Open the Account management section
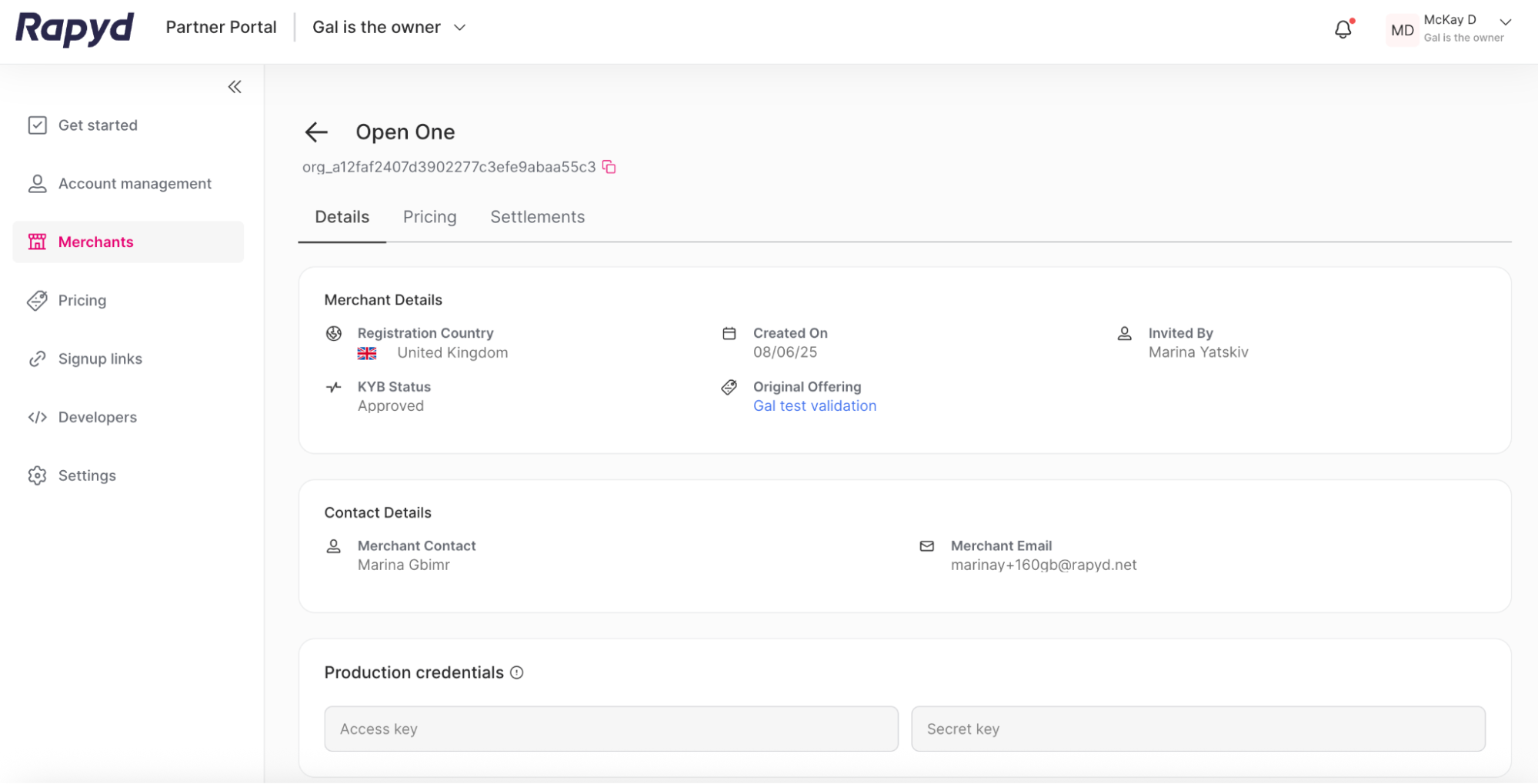Viewport: 1538px width, 784px height. [135, 183]
